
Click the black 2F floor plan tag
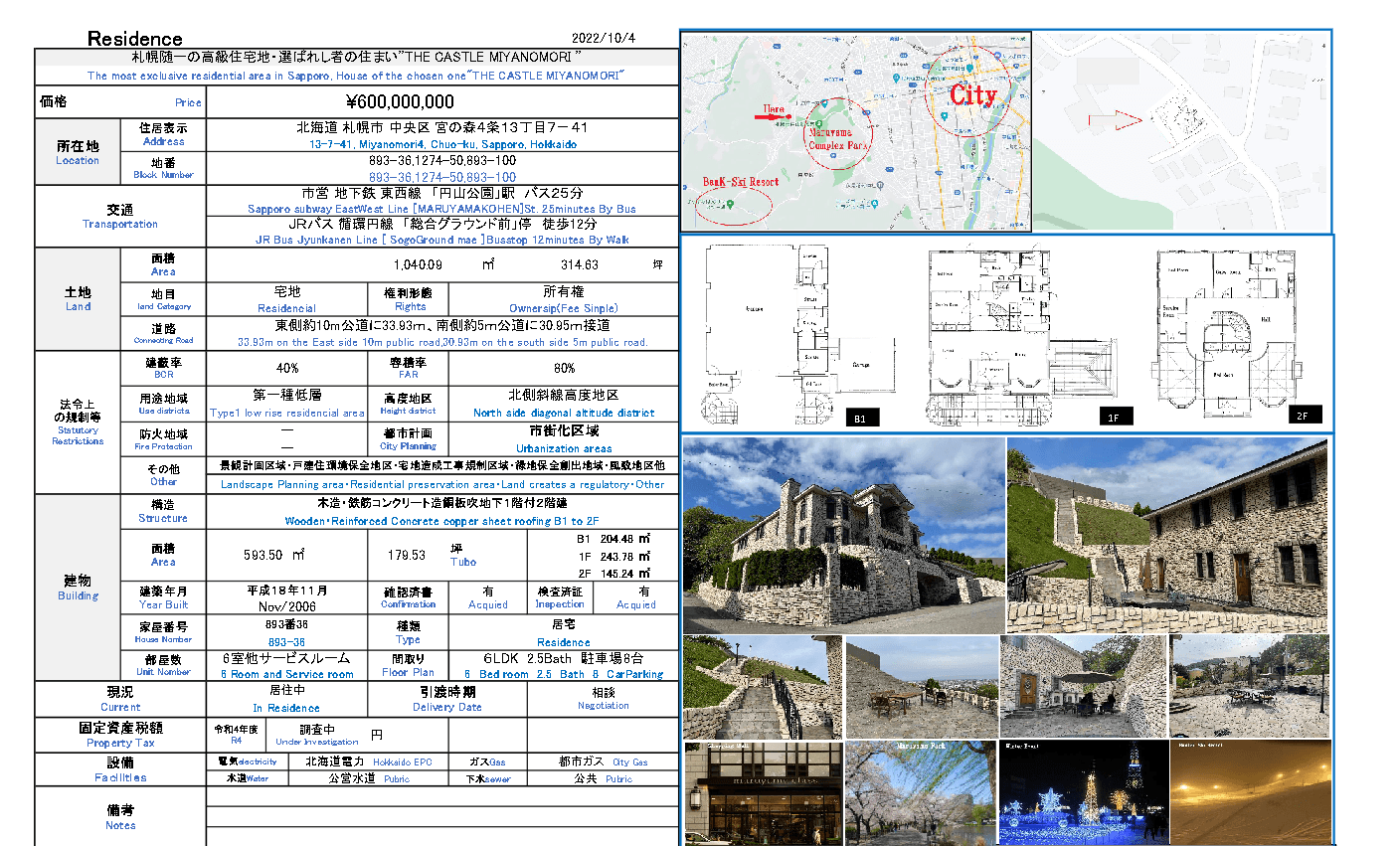[x=1302, y=416]
